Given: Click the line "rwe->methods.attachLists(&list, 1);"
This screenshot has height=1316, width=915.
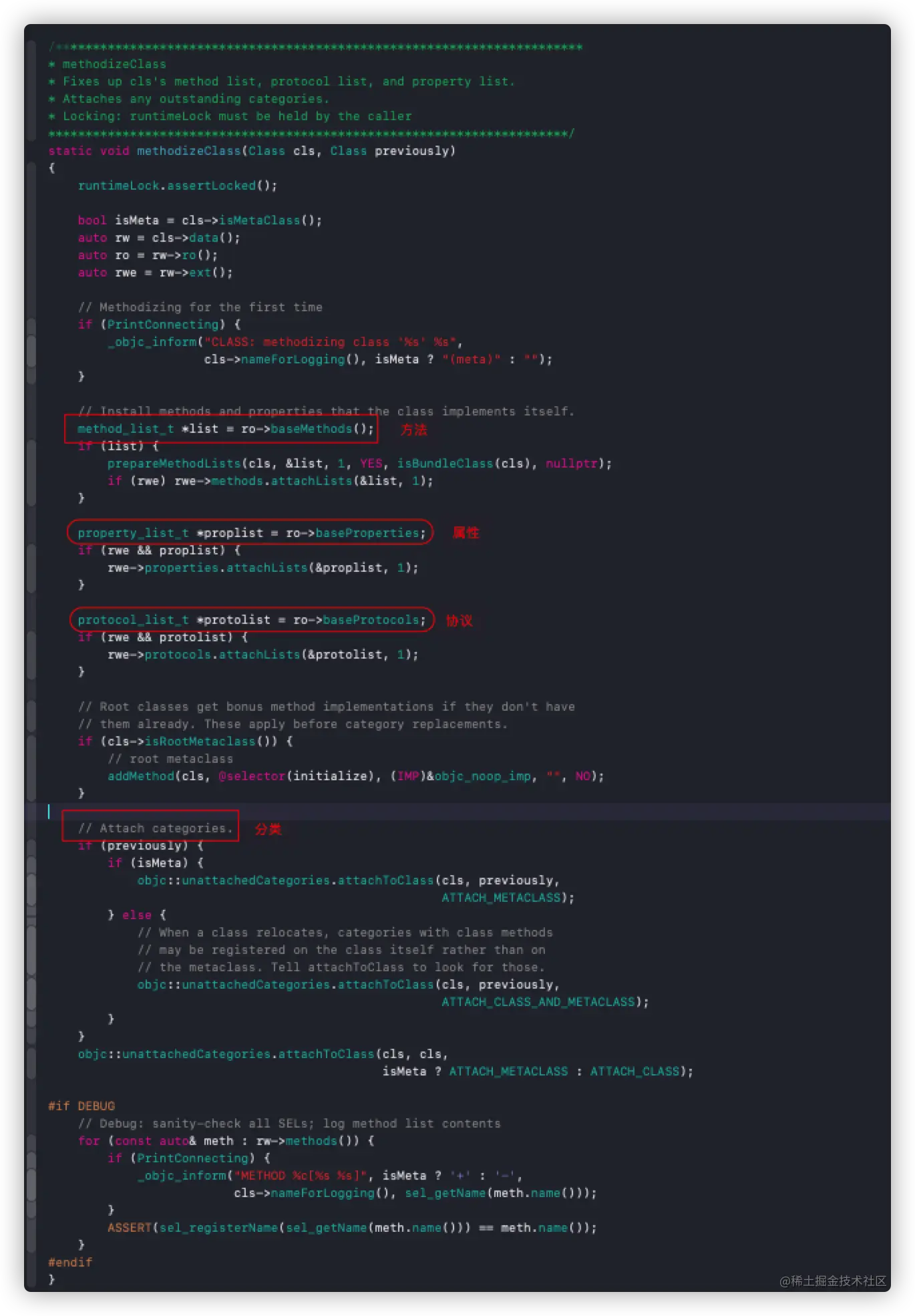Looking at the screenshot, I should tap(270, 481).
